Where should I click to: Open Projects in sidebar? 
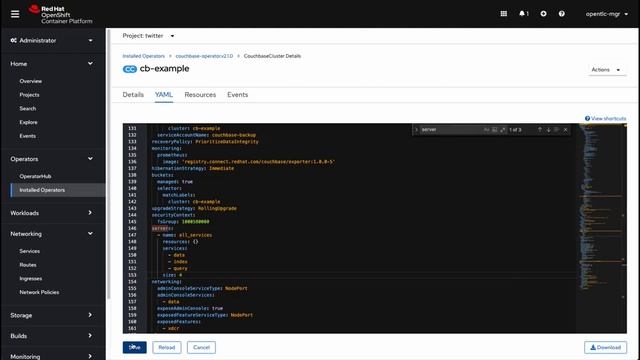click(29, 95)
